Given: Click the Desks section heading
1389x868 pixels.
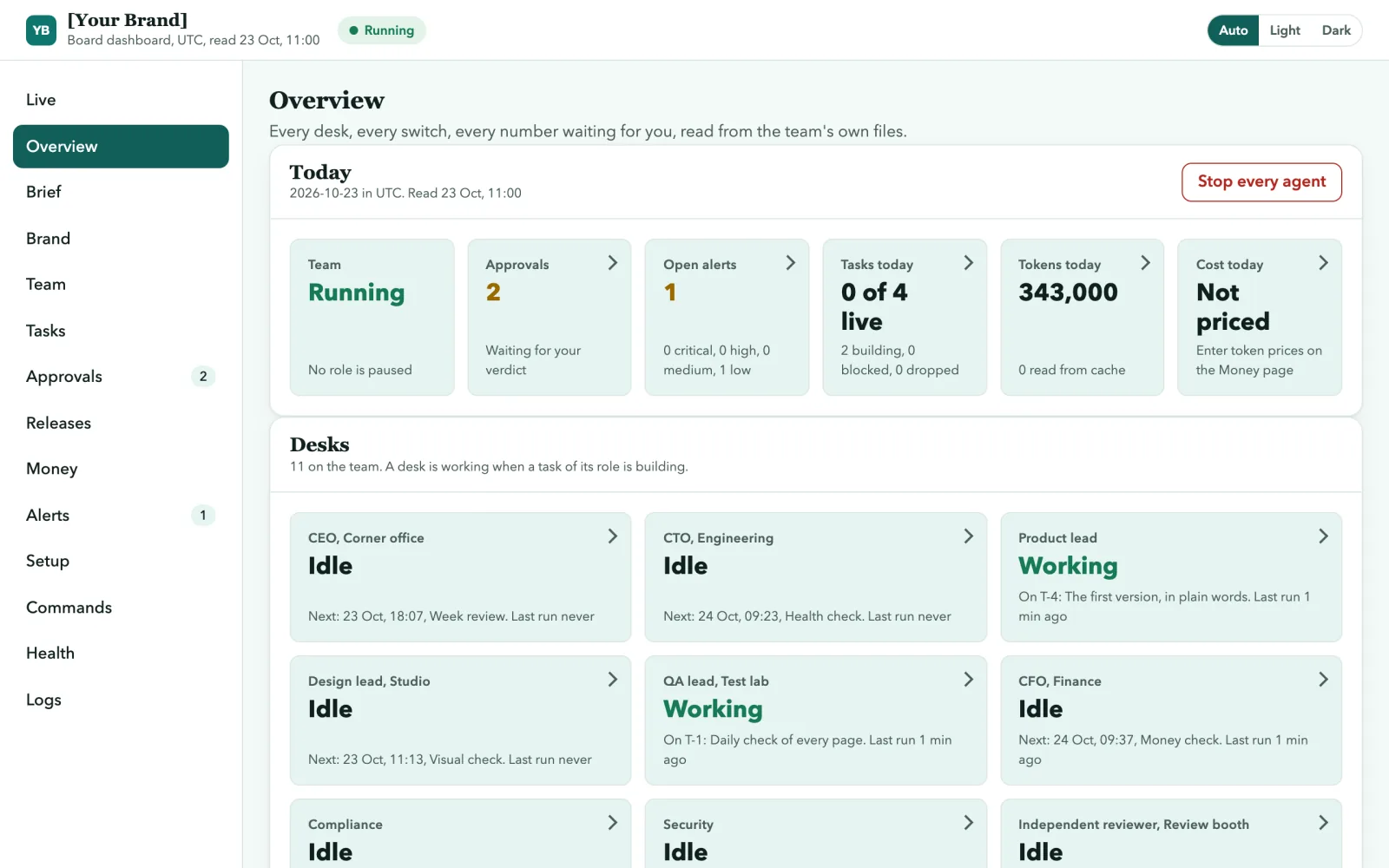Looking at the screenshot, I should [x=319, y=444].
